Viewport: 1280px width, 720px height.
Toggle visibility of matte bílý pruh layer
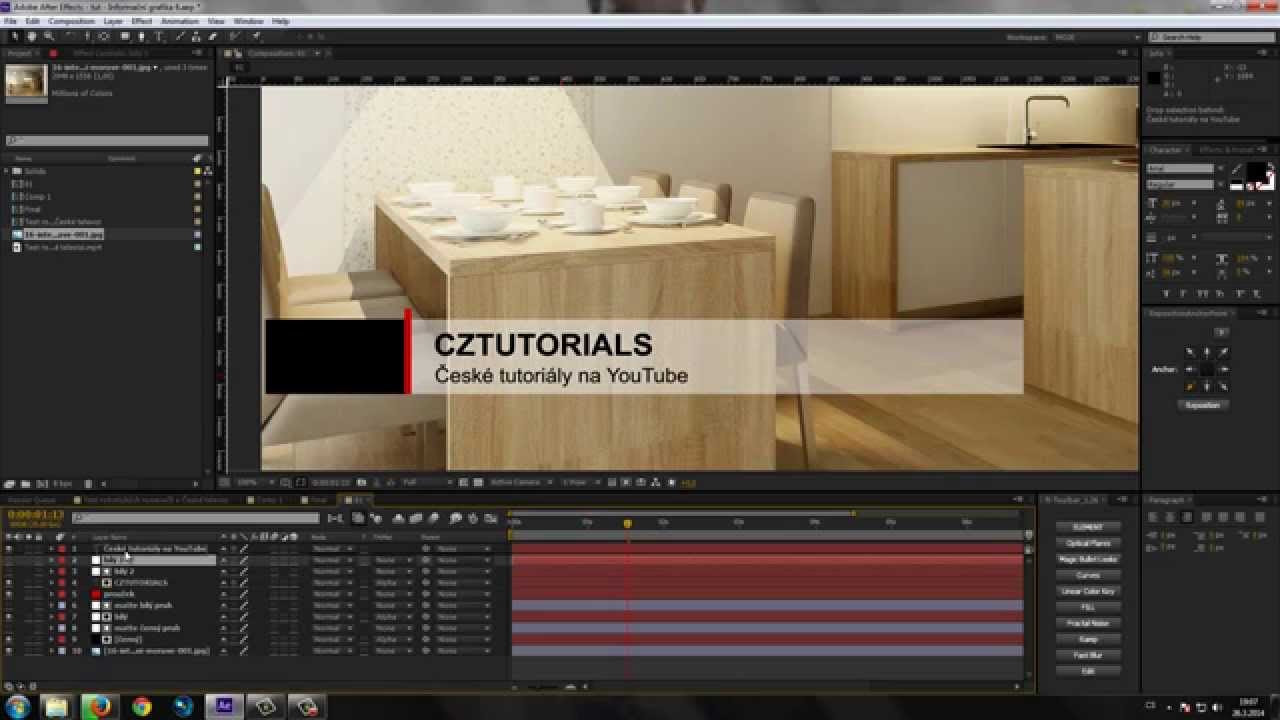coord(9,605)
